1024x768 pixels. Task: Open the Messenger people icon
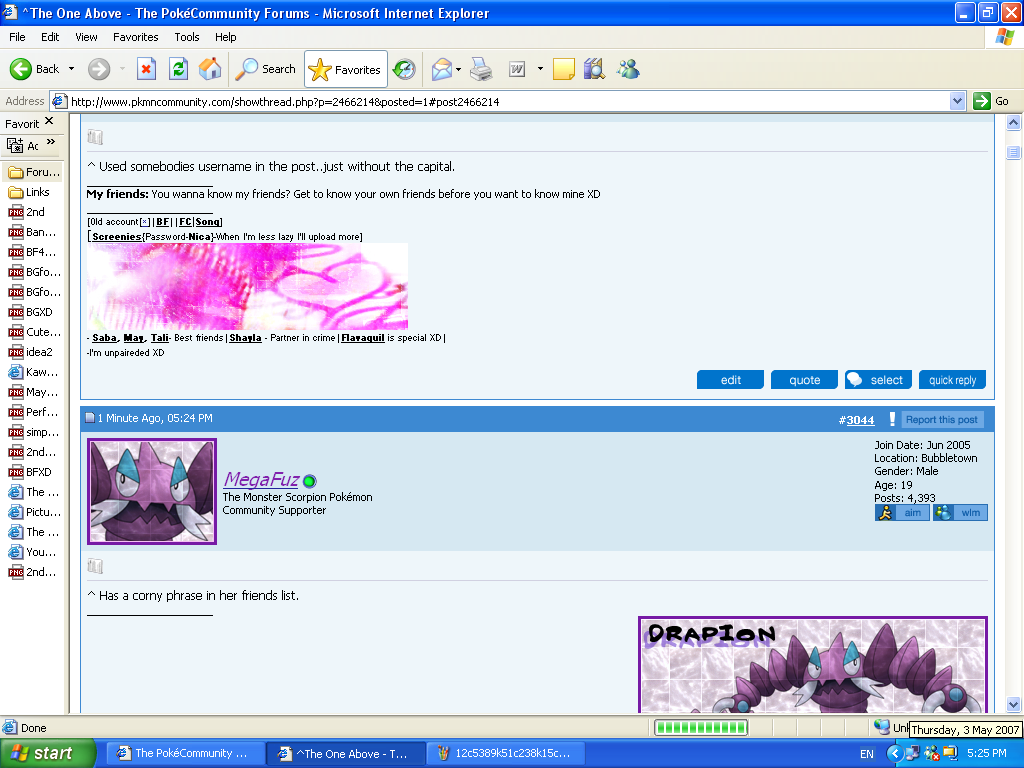pos(628,69)
